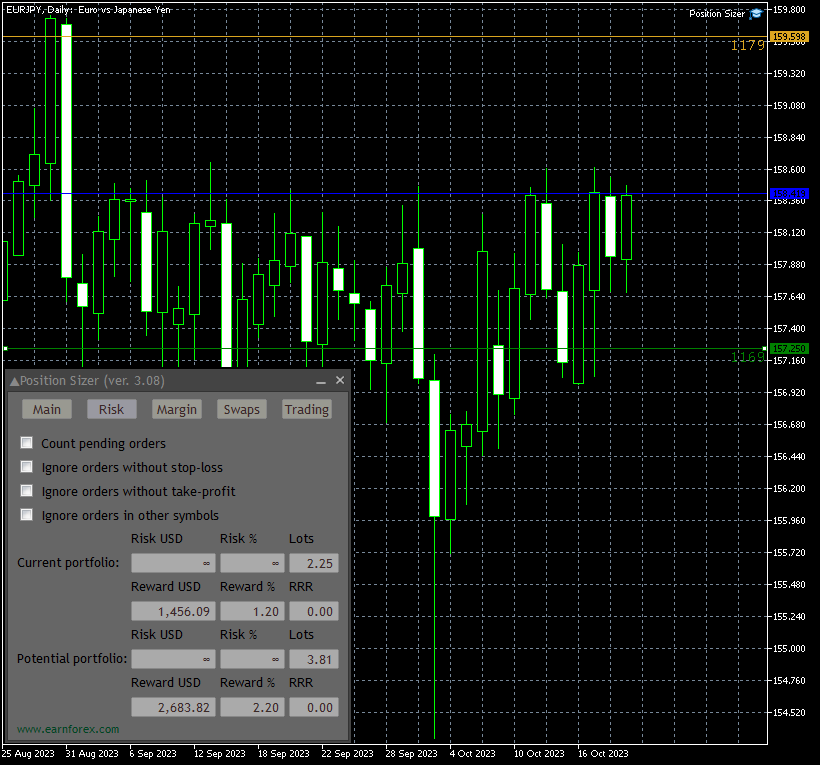The height and width of the screenshot is (765, 820).
Task: Tick Ignore orders in other symbols
Action: [x=26, y=515]
